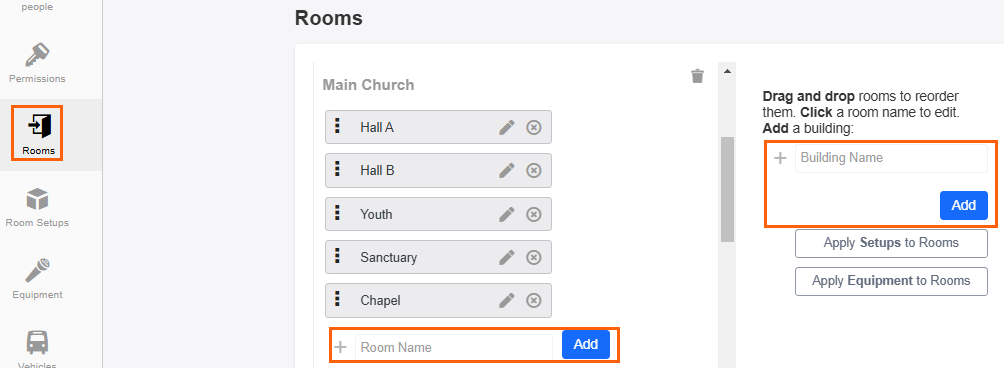The image size is (1004, 368).
Task: Open Room Setups in the sidebar
Action: pos(37,207)
